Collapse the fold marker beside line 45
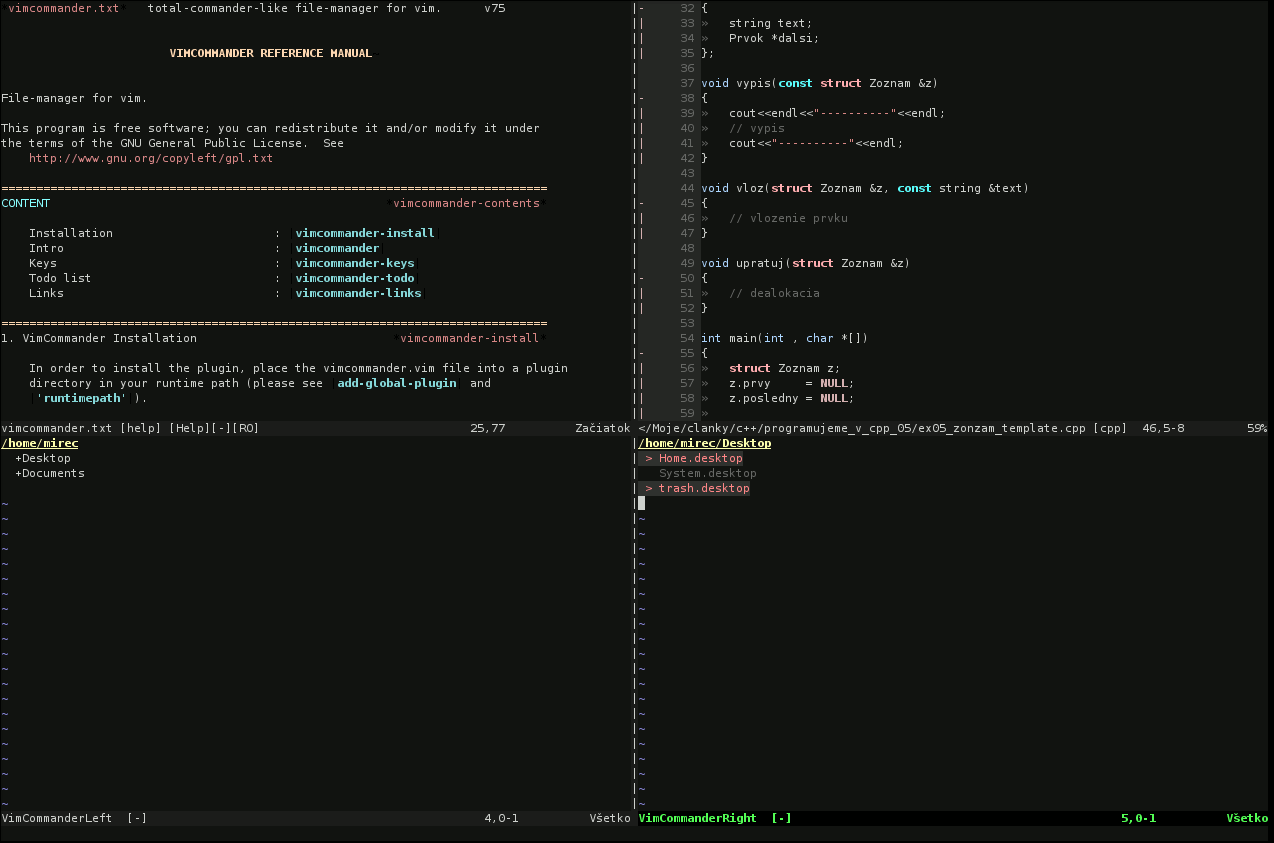1274x843 pixels. pyautogui.click(x=641, y=203)
